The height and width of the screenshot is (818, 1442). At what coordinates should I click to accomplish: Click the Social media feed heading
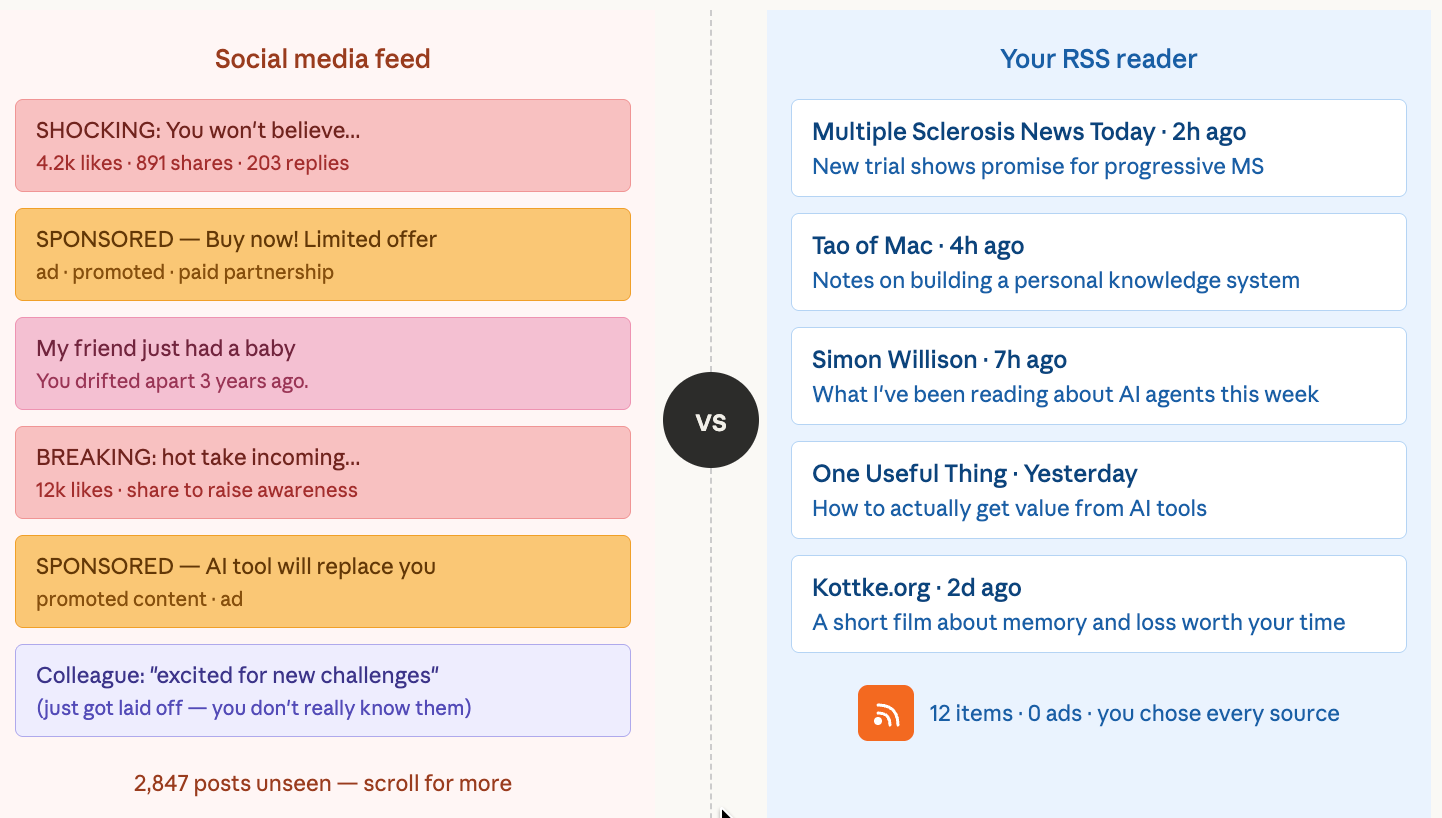click(x=322, y=59)
